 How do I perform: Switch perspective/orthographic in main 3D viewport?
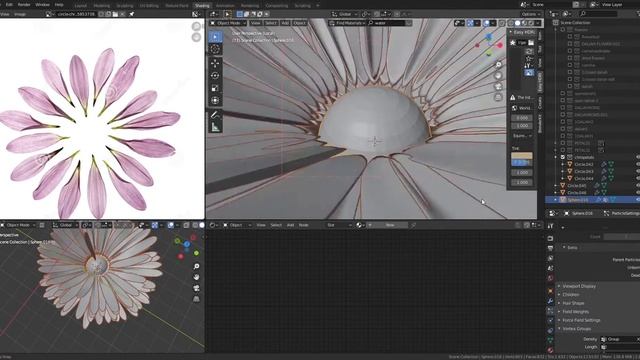pos(498,97)
